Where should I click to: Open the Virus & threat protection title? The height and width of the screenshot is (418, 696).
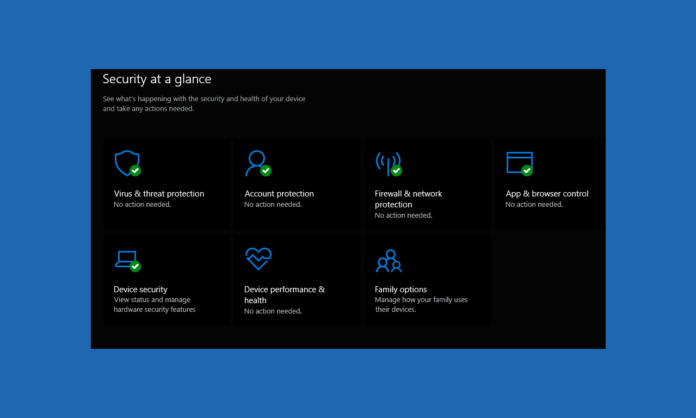pos(159,194)
